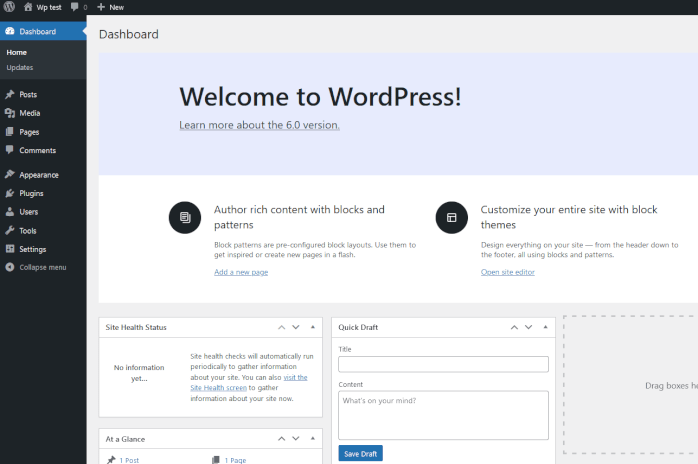
Task: Toggle the Quick Draft panel
Action: 545,327
